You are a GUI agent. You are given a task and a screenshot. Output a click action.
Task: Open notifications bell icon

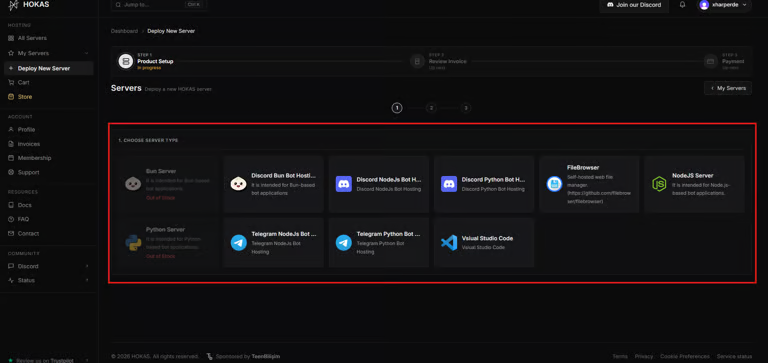click(x=682, y=5)
